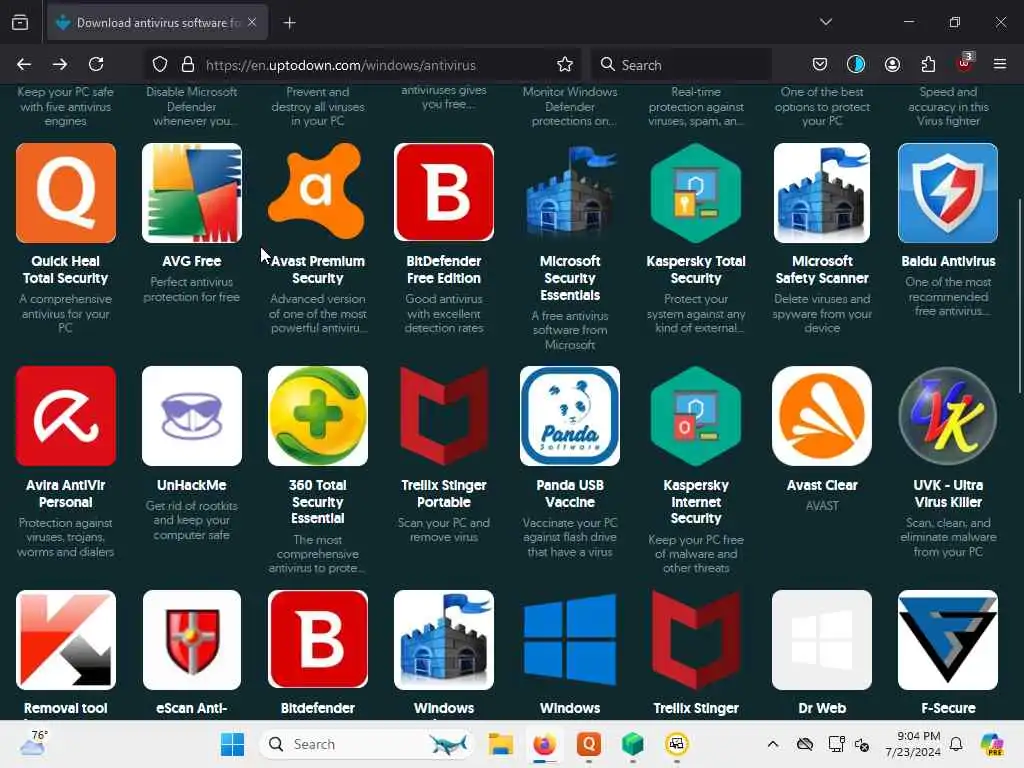Open the AVG Free title link
1024x768 pixels.
click(191, 261)
